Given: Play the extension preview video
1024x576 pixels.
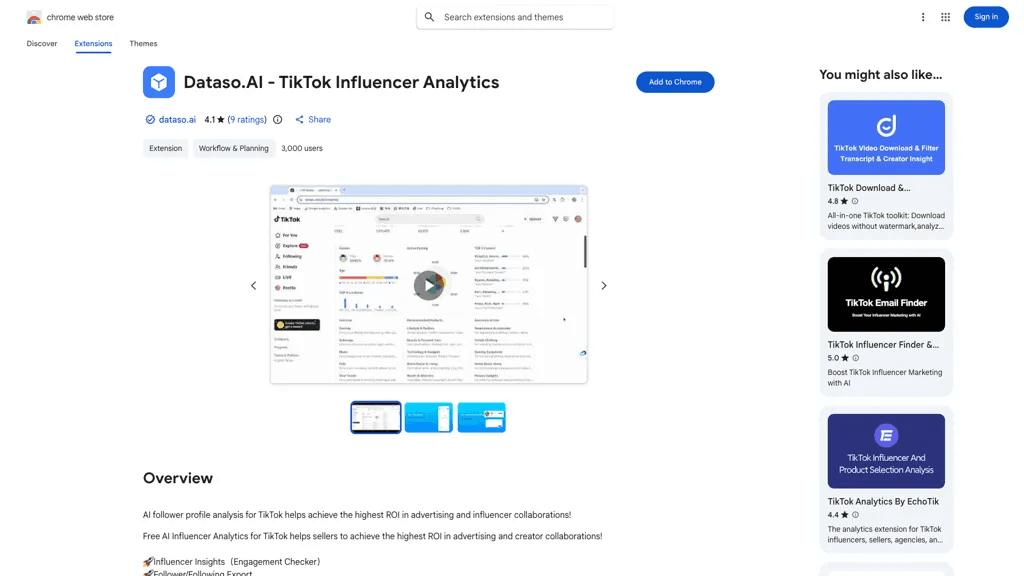Looking at the screenshot, I should (x=428, y=285).
